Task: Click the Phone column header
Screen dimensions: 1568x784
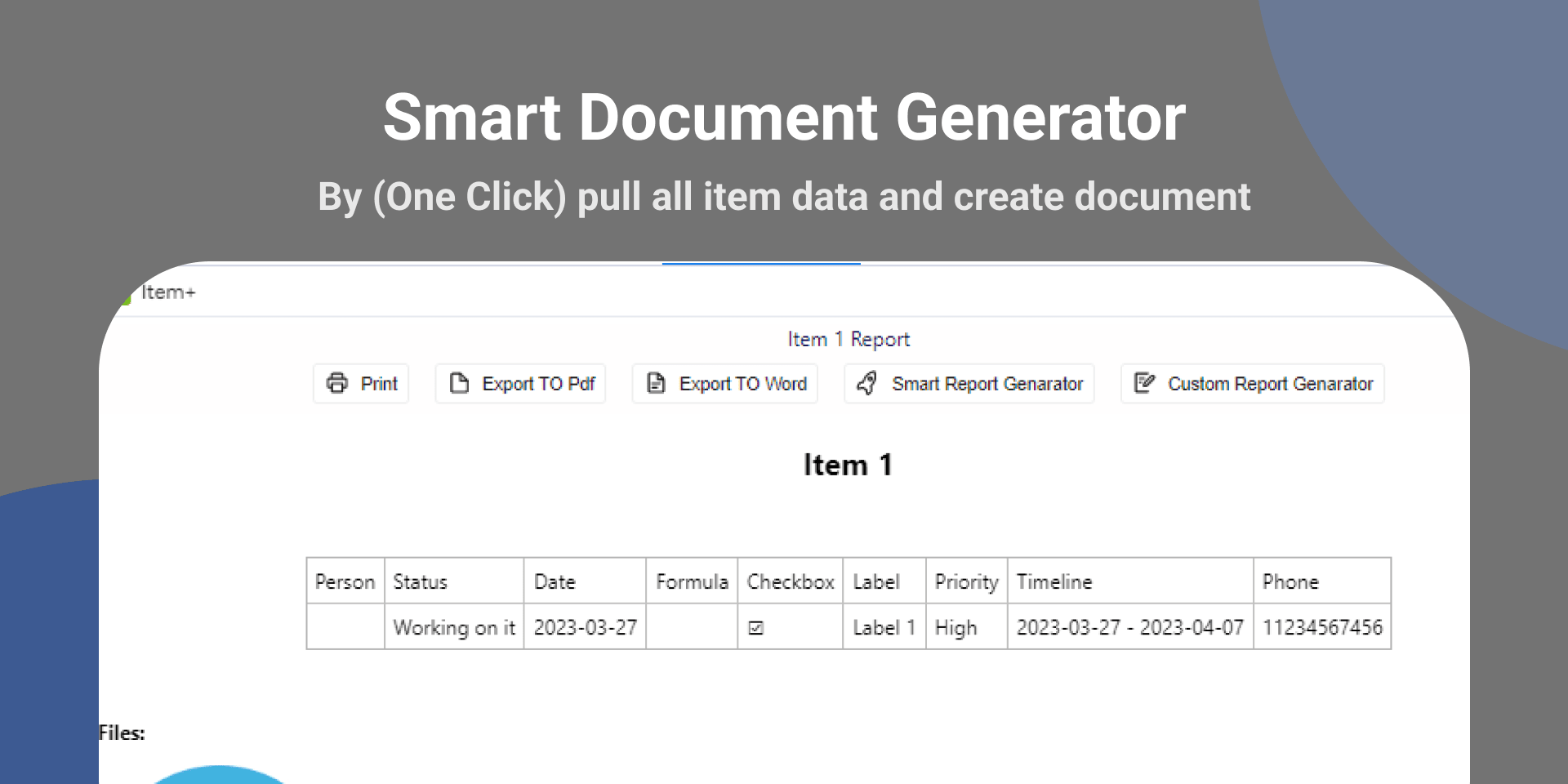Action: [1322, 581]
